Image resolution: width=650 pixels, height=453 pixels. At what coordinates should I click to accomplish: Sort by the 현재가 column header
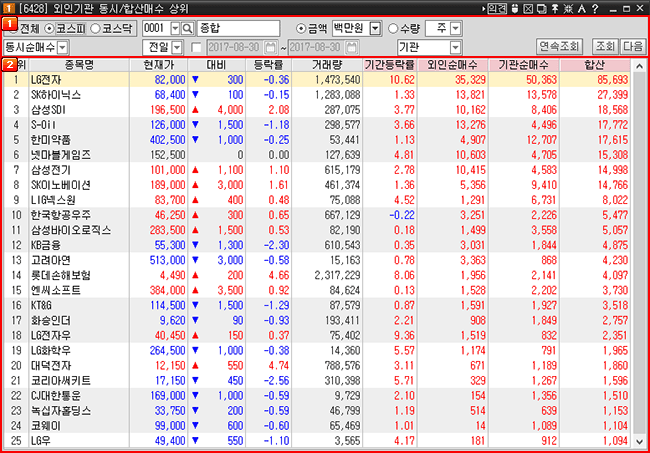tap(159, 65)
